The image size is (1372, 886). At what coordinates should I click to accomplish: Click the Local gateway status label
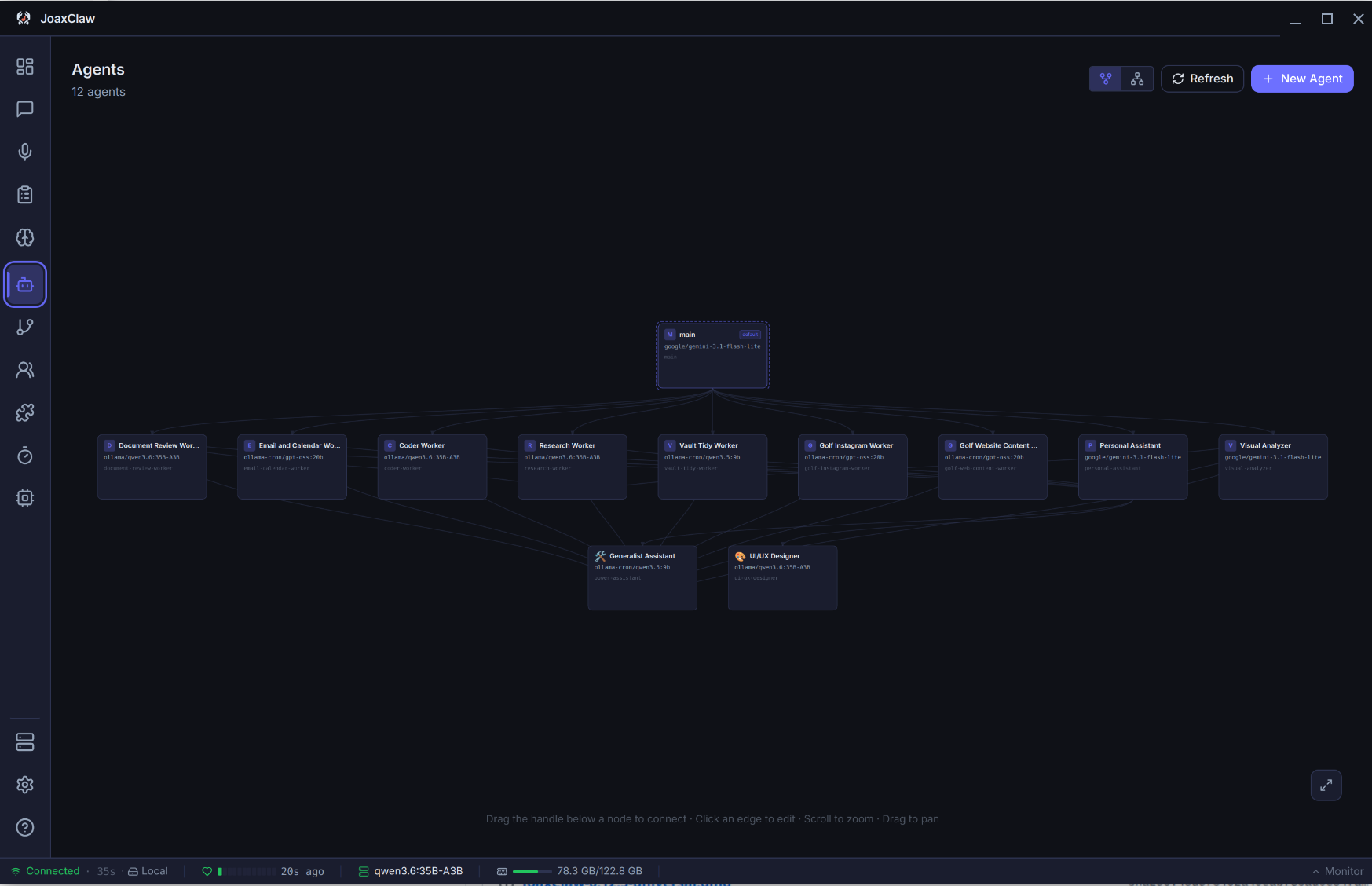click(148, 871)
